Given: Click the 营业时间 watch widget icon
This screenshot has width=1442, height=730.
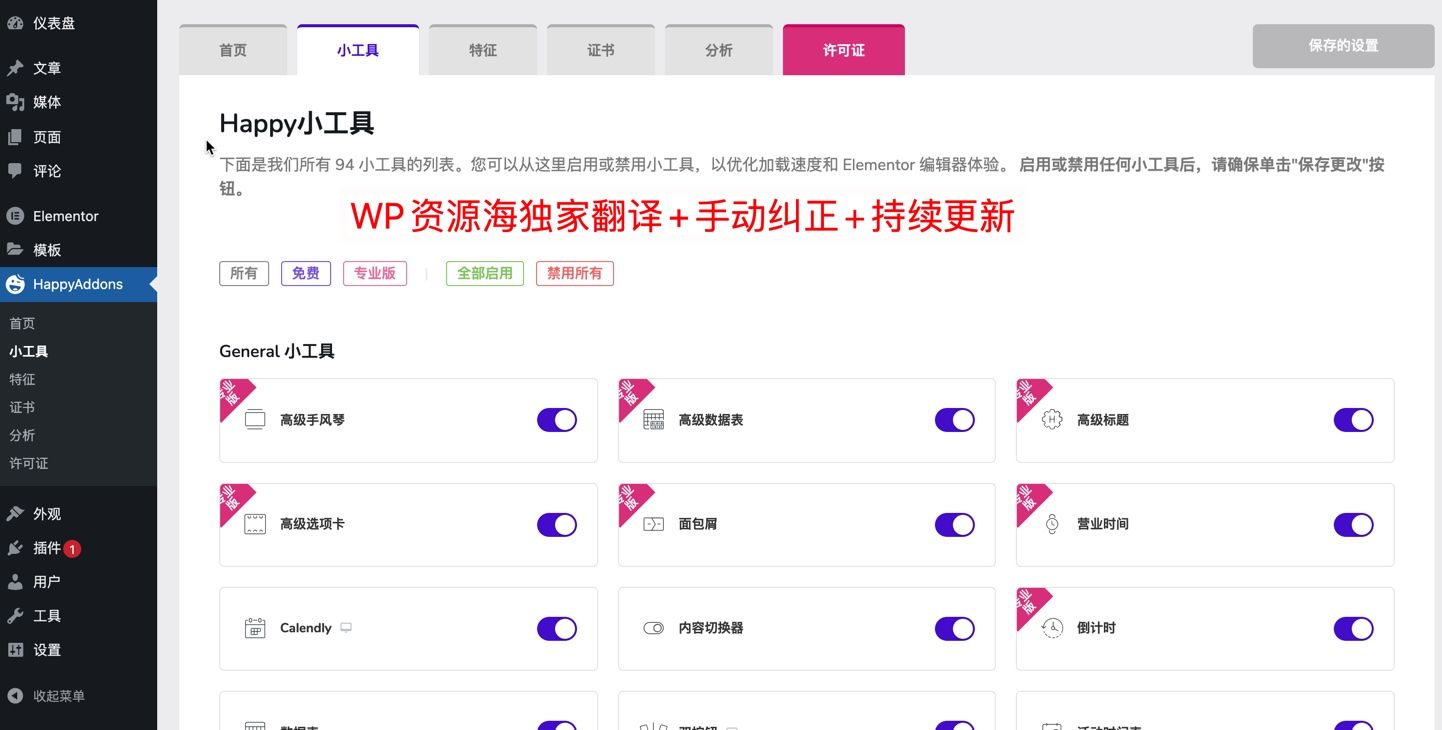Looking at the screenshot, I should (x=1052, y=524).
